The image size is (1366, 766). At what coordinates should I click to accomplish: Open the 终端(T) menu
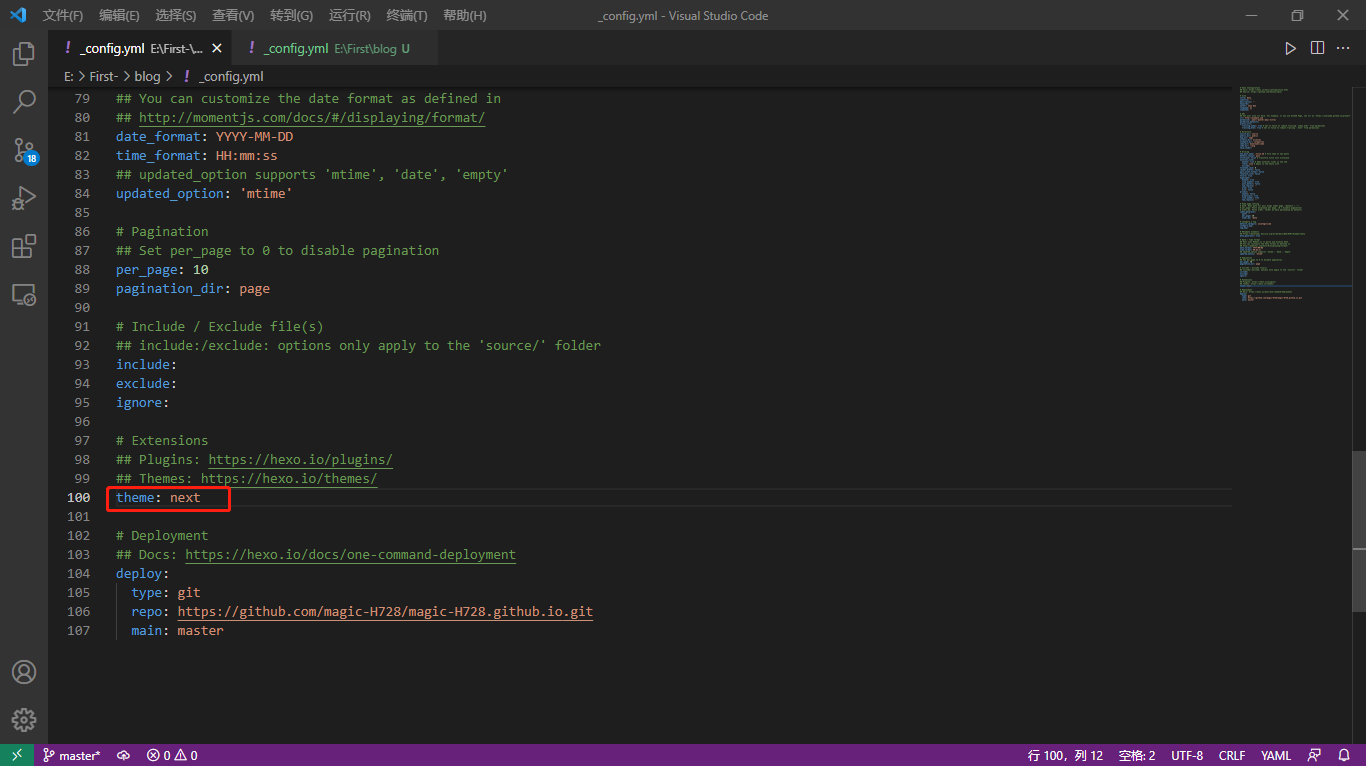[407, 15]
